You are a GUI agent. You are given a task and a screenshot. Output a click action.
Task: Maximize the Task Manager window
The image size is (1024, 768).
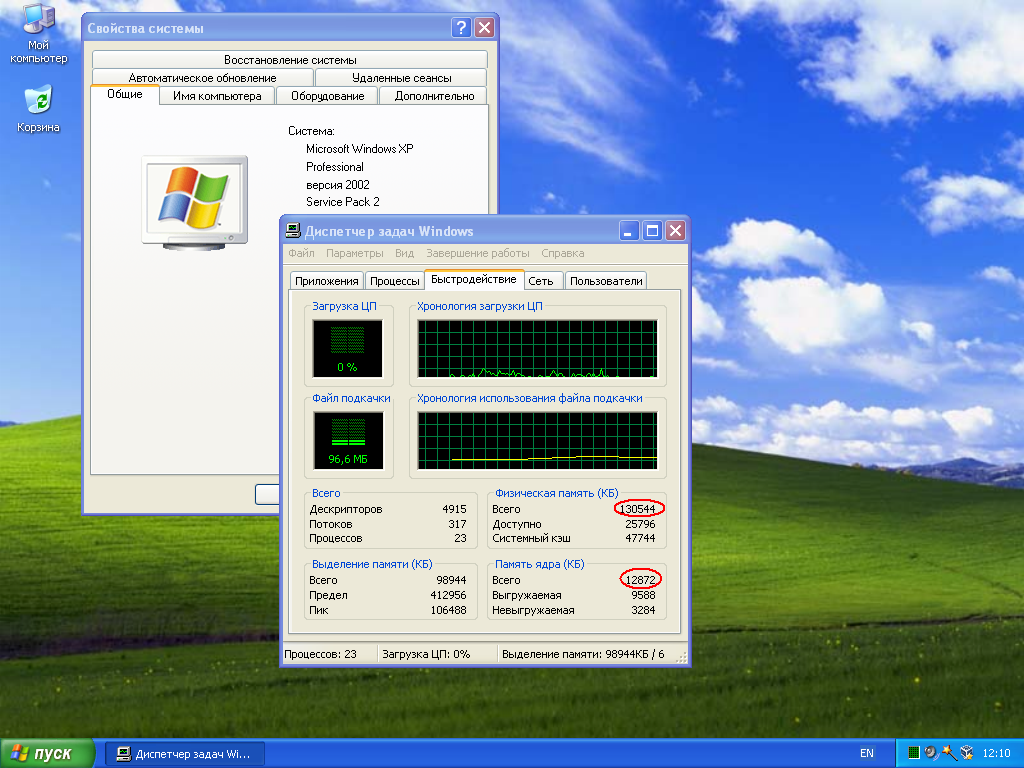[652, 231]
